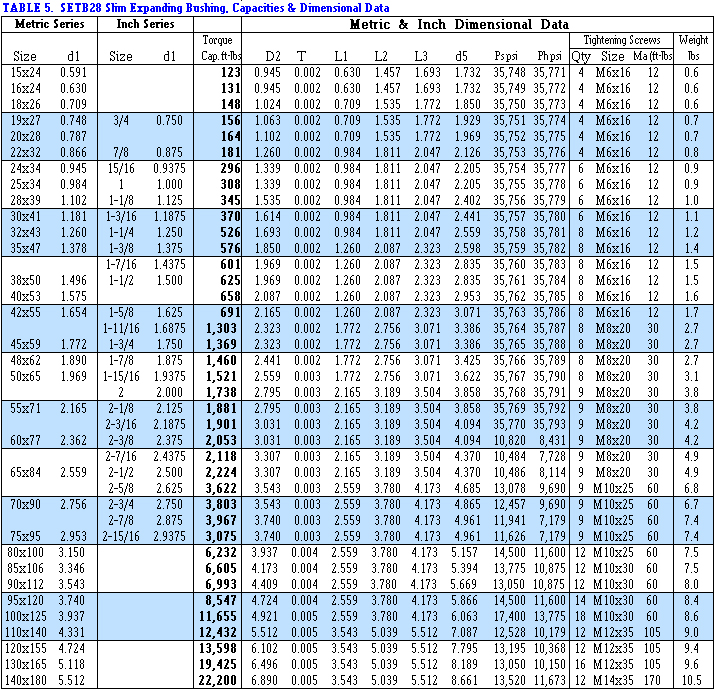Click Ph psi value '13,775'

point(550,616)
